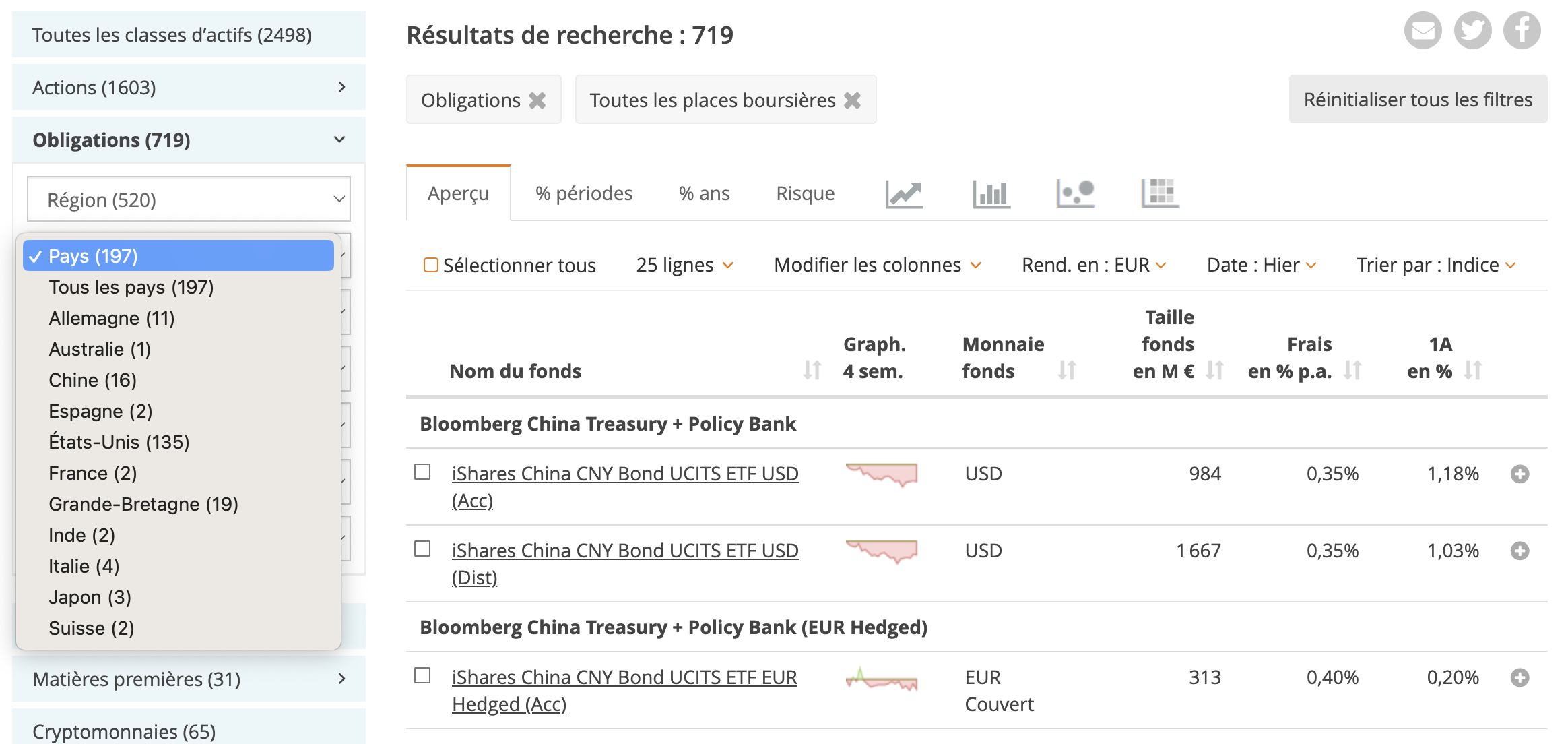Remove the Obligations filter tag

click(537, 100)
